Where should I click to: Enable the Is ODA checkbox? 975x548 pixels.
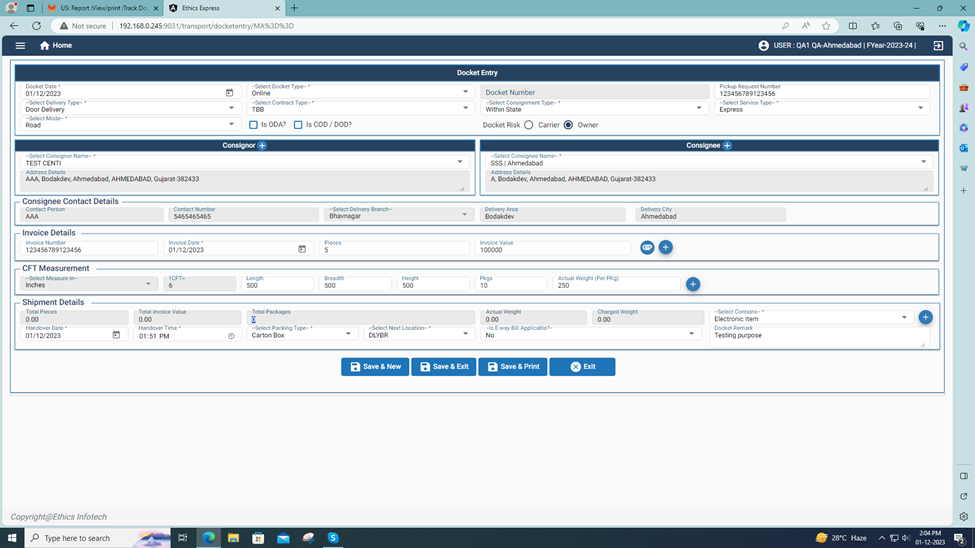pos(253,125)
